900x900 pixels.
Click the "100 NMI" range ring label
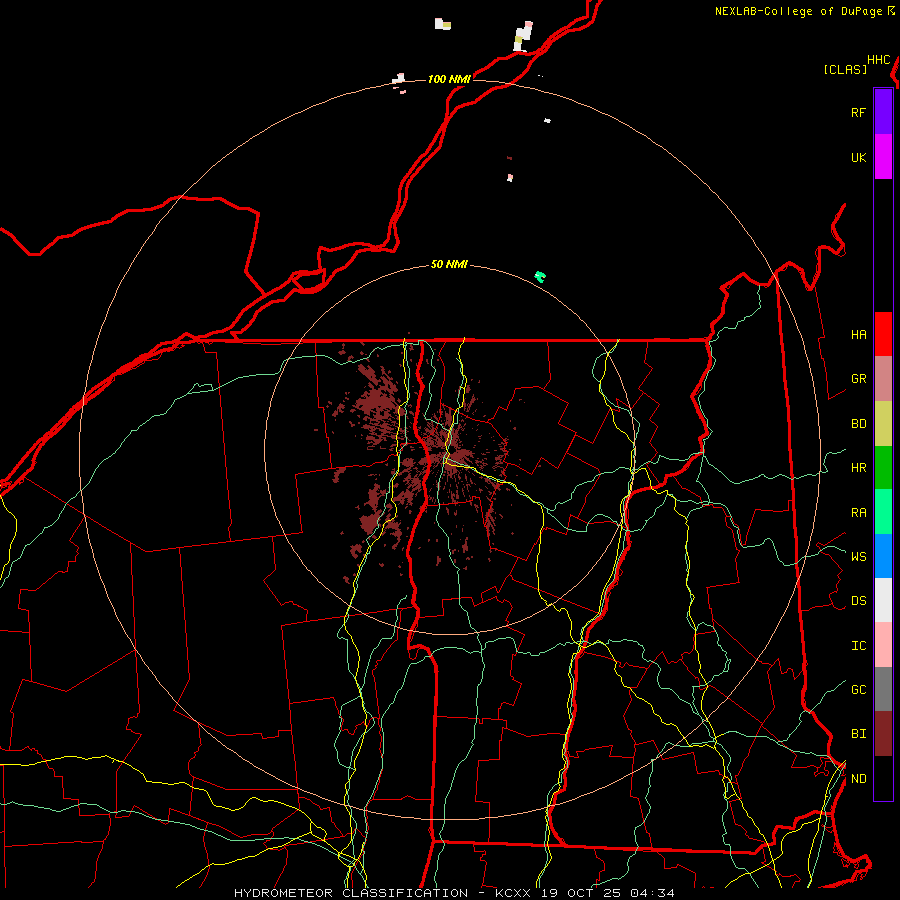point(449,79)
